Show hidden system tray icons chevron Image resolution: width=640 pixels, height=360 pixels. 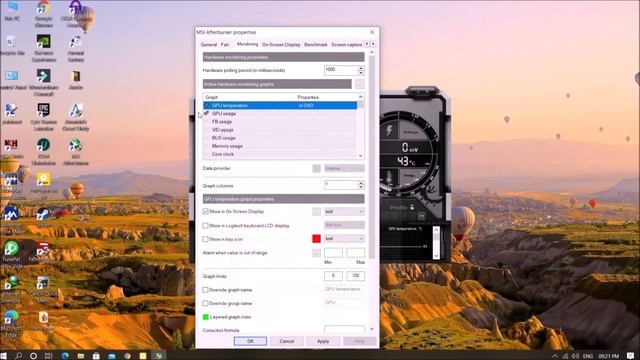coord(555,356)
